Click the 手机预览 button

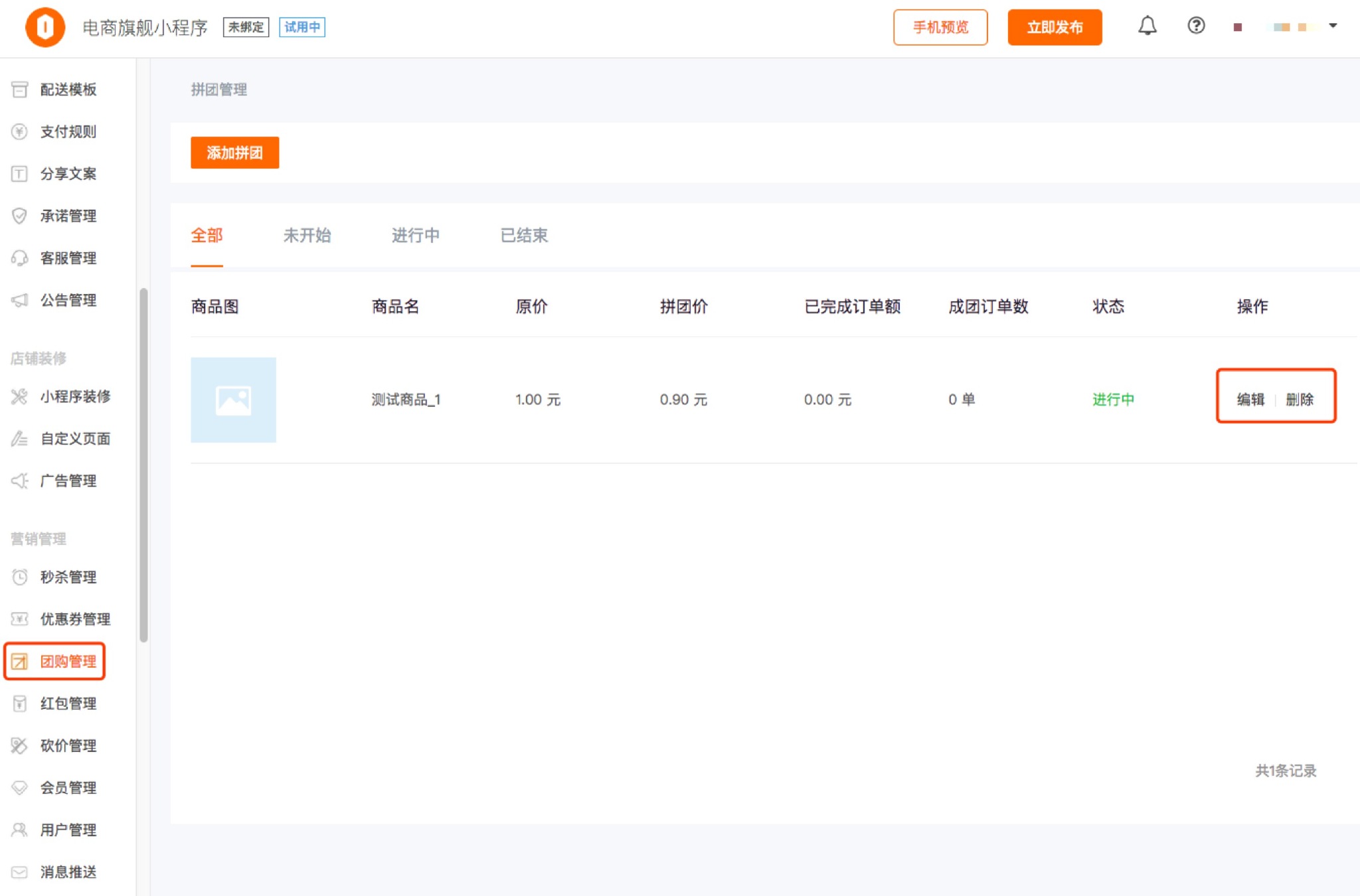pyautogui.click(x=940, y=27)
